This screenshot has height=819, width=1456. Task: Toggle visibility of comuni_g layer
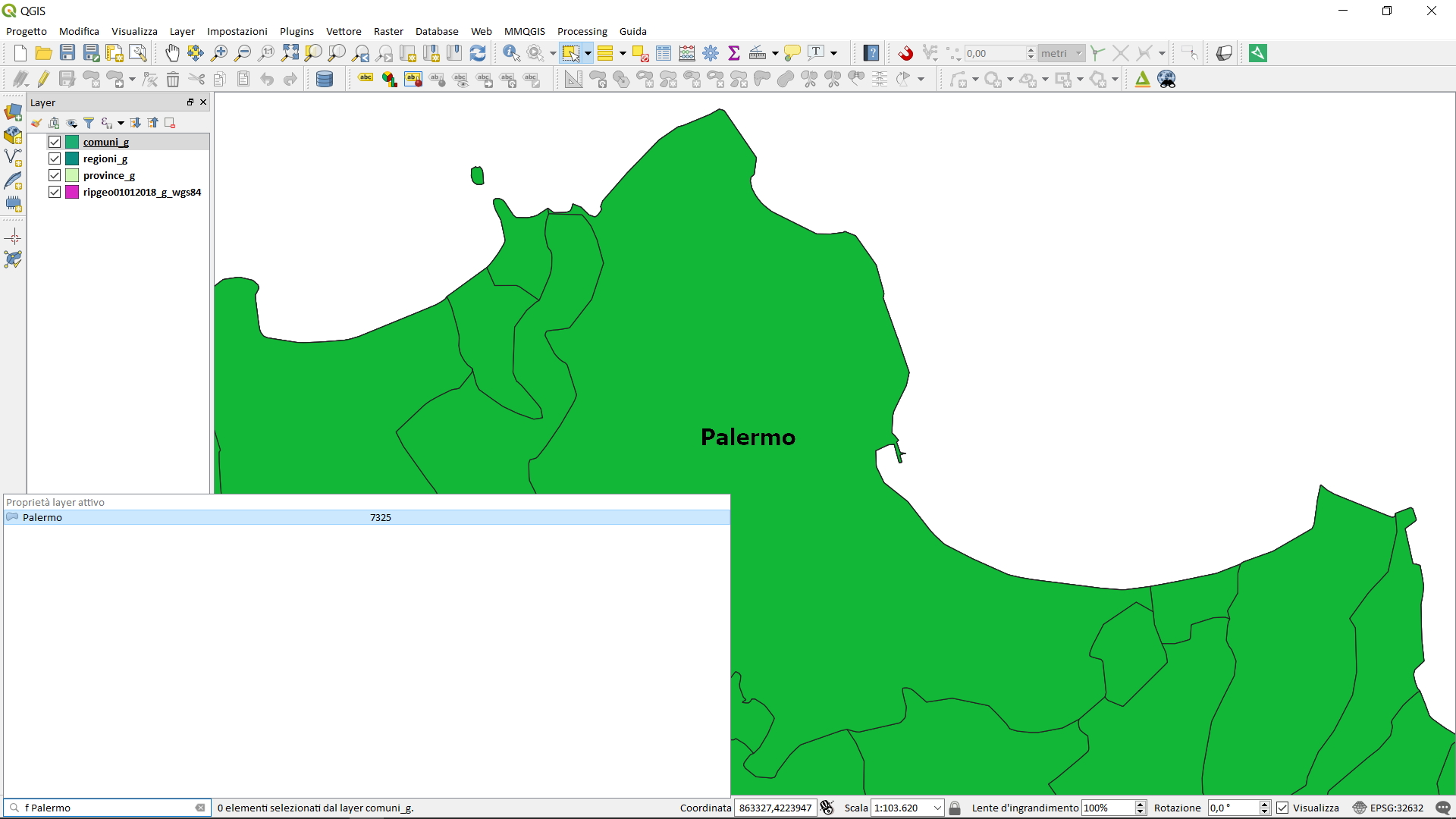point(55,142)
